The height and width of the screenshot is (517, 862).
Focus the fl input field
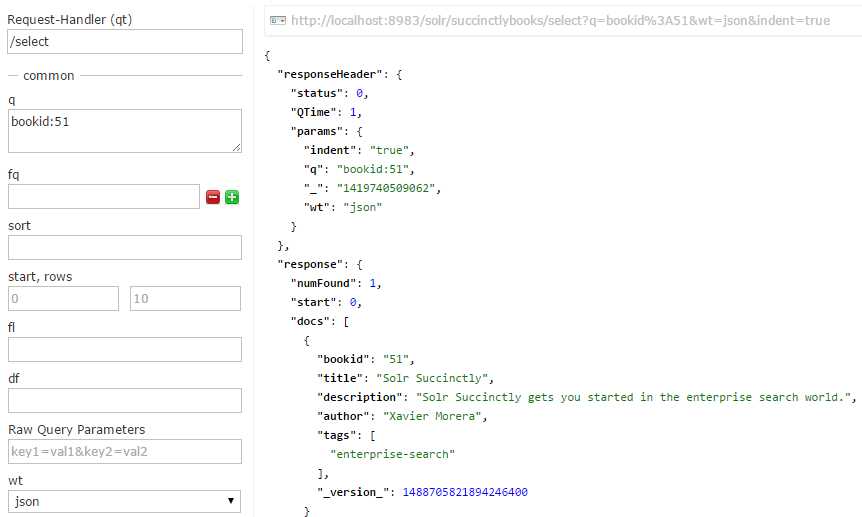coord(125,350)
